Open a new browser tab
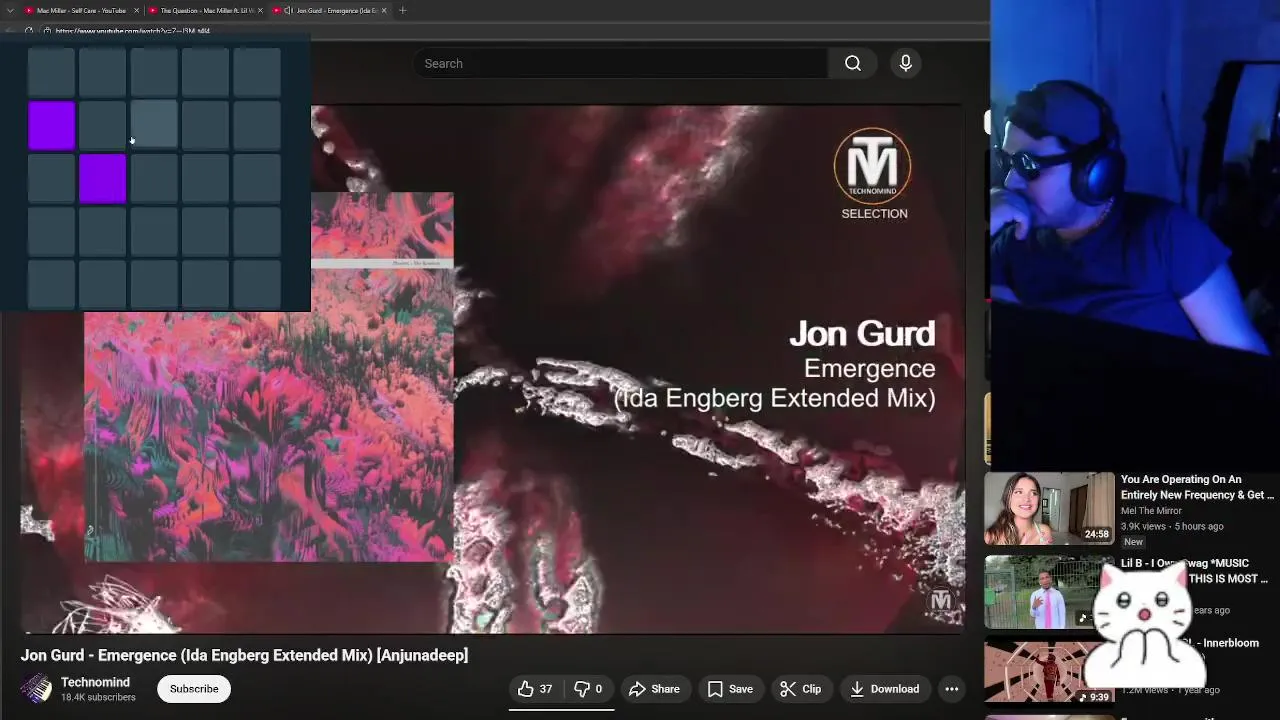 click(403, 10)
